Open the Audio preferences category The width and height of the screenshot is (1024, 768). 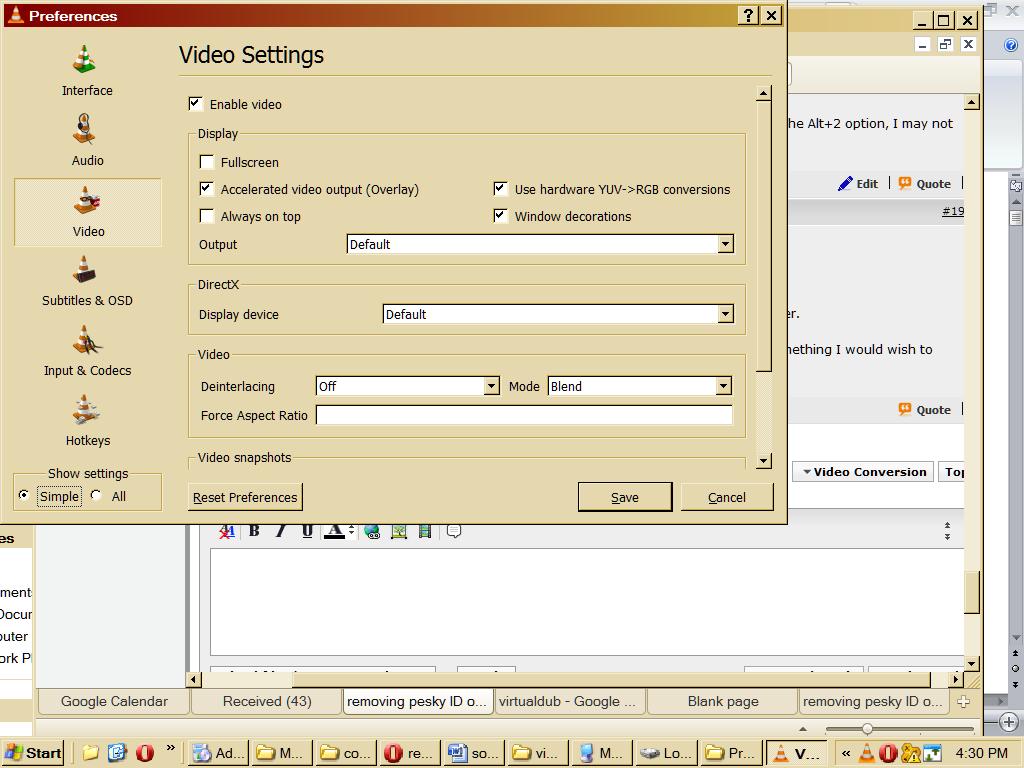point(87,140)
